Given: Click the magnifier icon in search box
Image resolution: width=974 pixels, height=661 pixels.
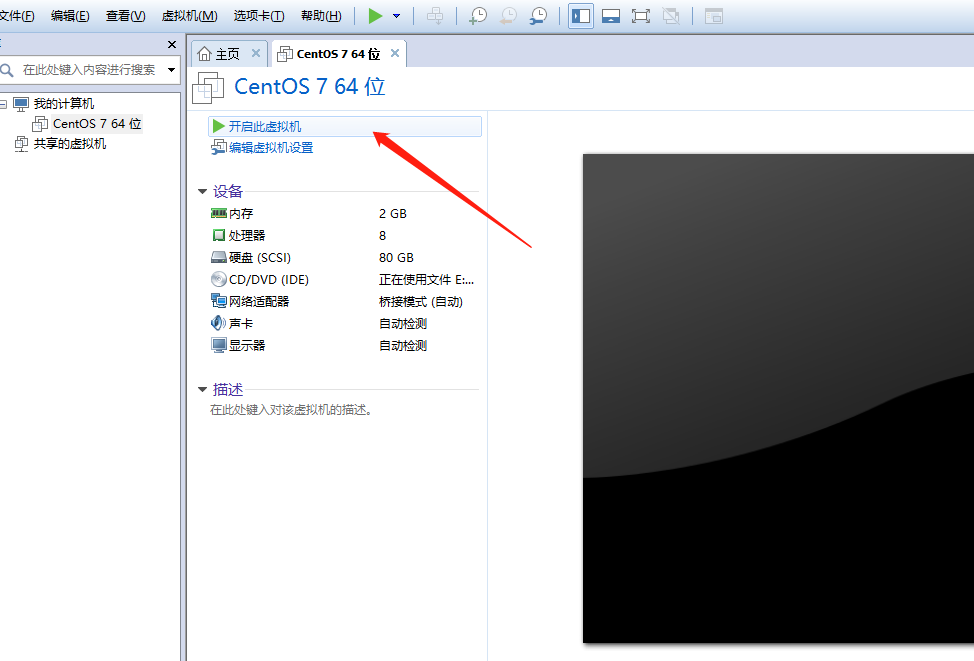Looking at the screenshot, I should 7,70.
